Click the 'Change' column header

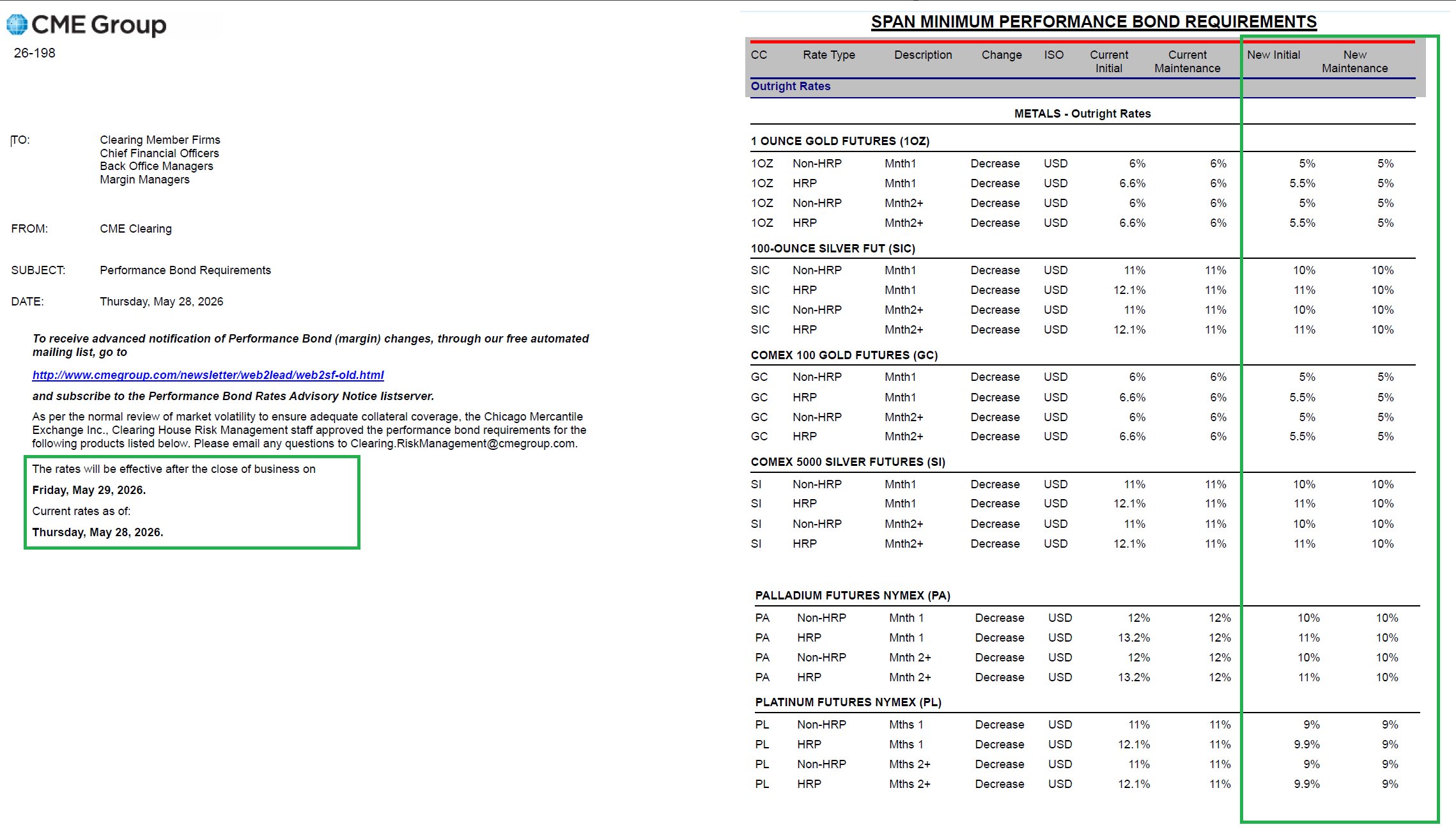[x=1002, y=55]
